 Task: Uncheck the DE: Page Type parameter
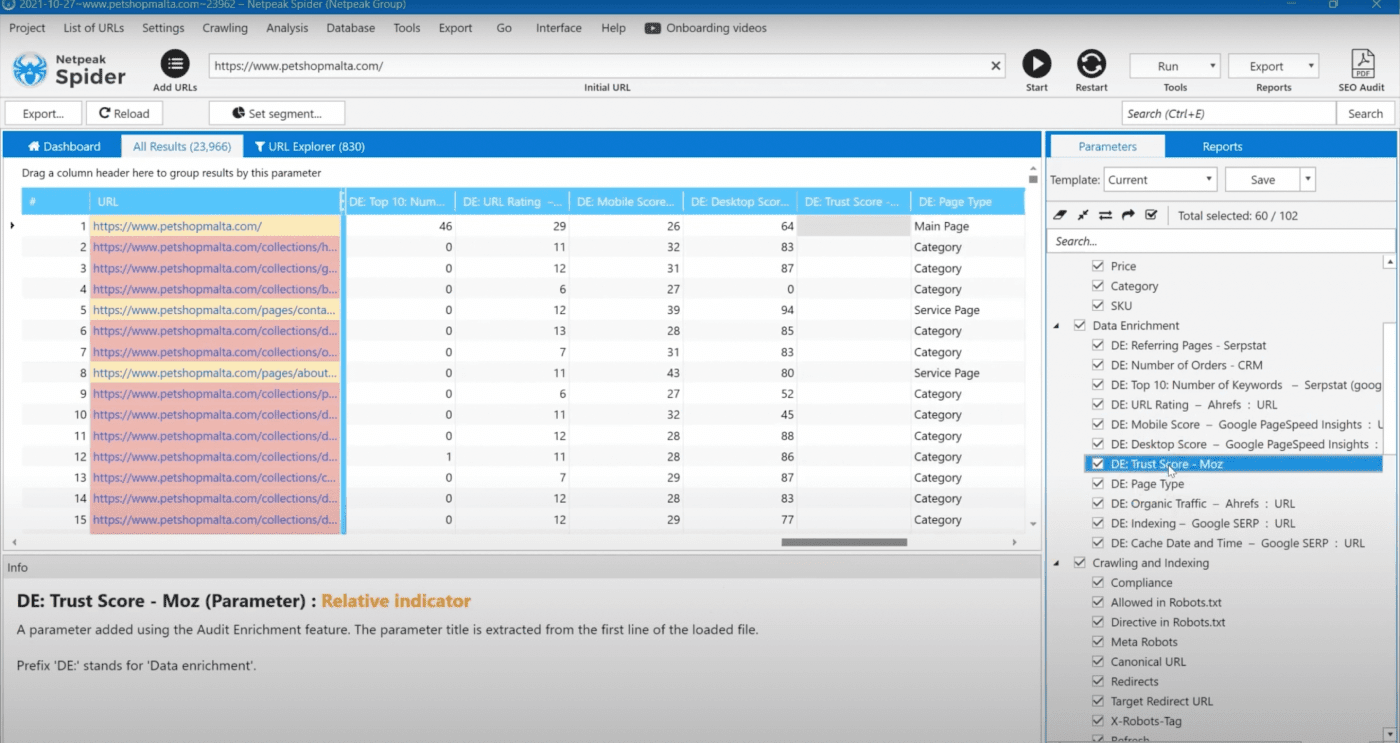[1098, 484]
